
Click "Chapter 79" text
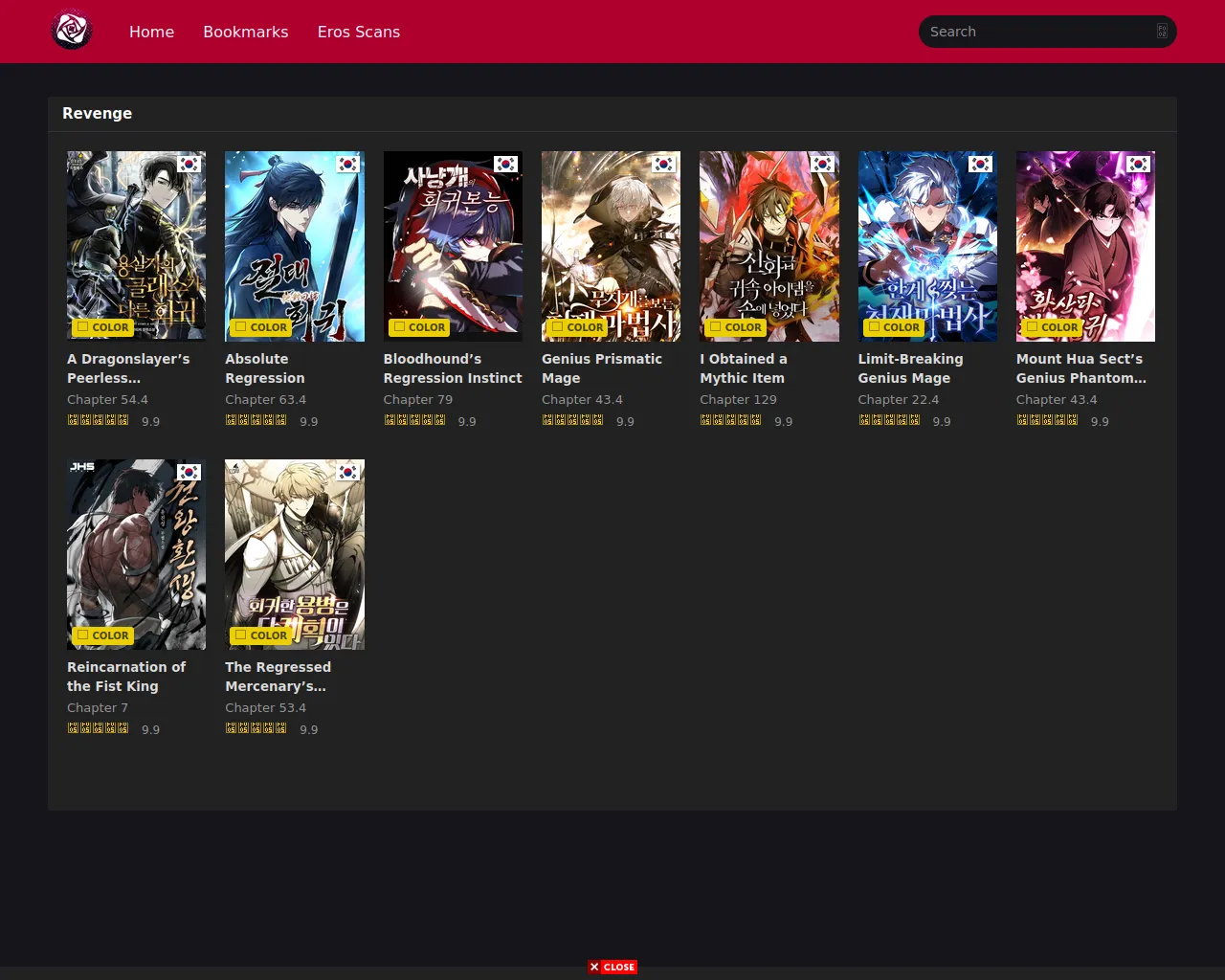(418, 400)
